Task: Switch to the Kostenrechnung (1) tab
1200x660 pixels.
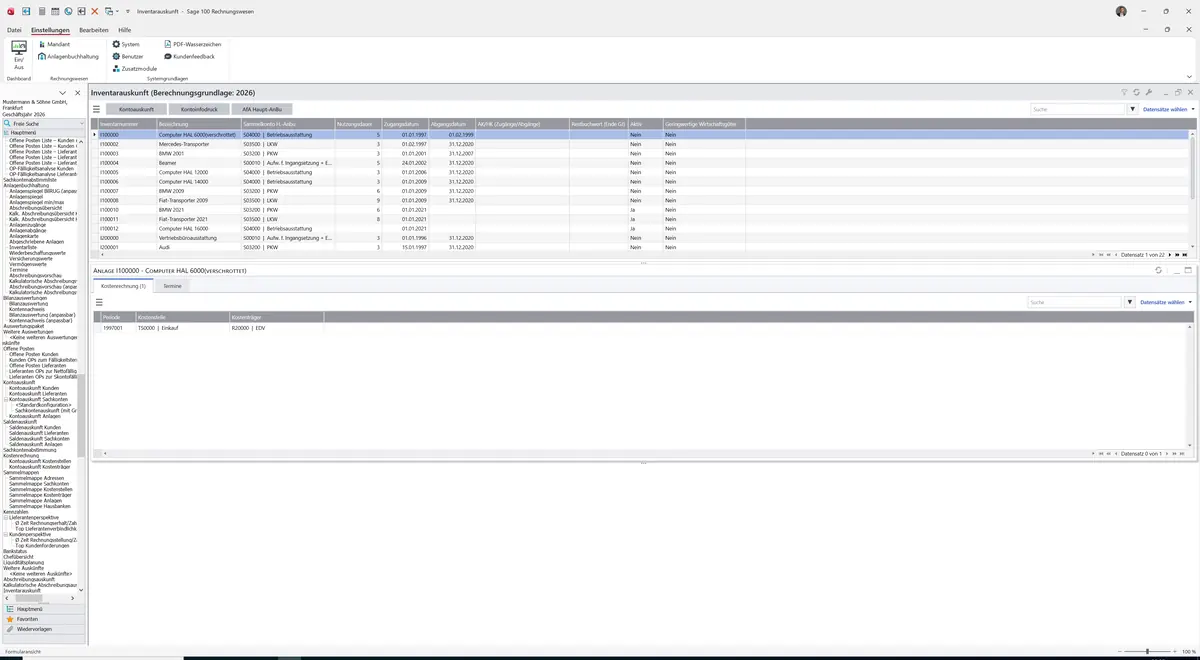Action: 124,286
